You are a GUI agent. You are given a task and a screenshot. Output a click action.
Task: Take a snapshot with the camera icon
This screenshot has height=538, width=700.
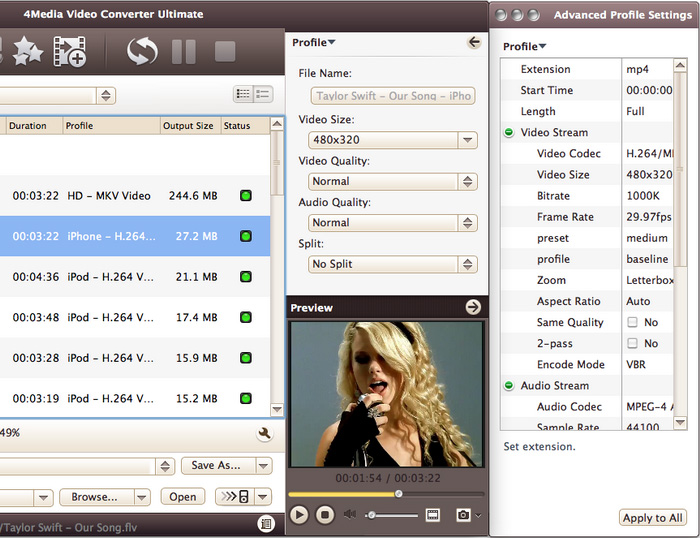463,515
